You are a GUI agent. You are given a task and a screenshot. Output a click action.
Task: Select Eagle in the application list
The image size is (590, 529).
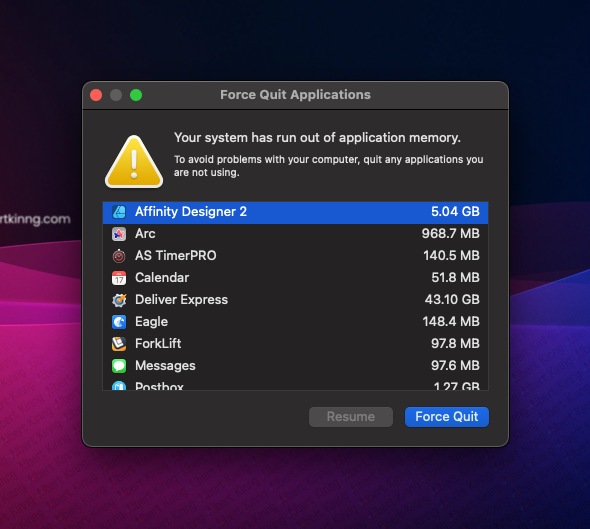coord(295,322)
